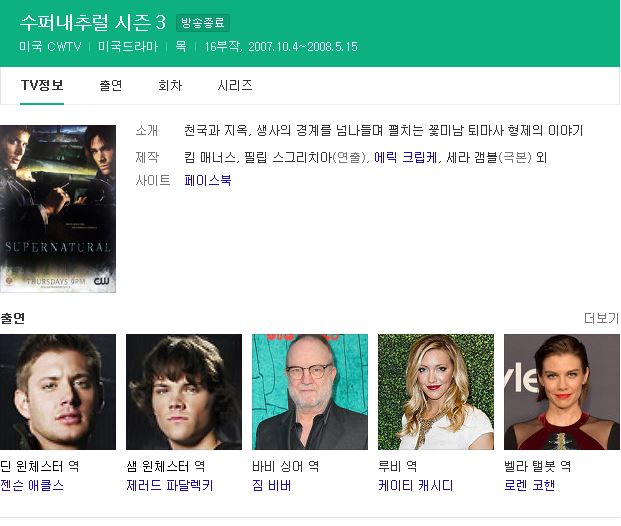Click the 에릭 크립케 link
This screenshot has height=526, width=621.
click(405, 158)
